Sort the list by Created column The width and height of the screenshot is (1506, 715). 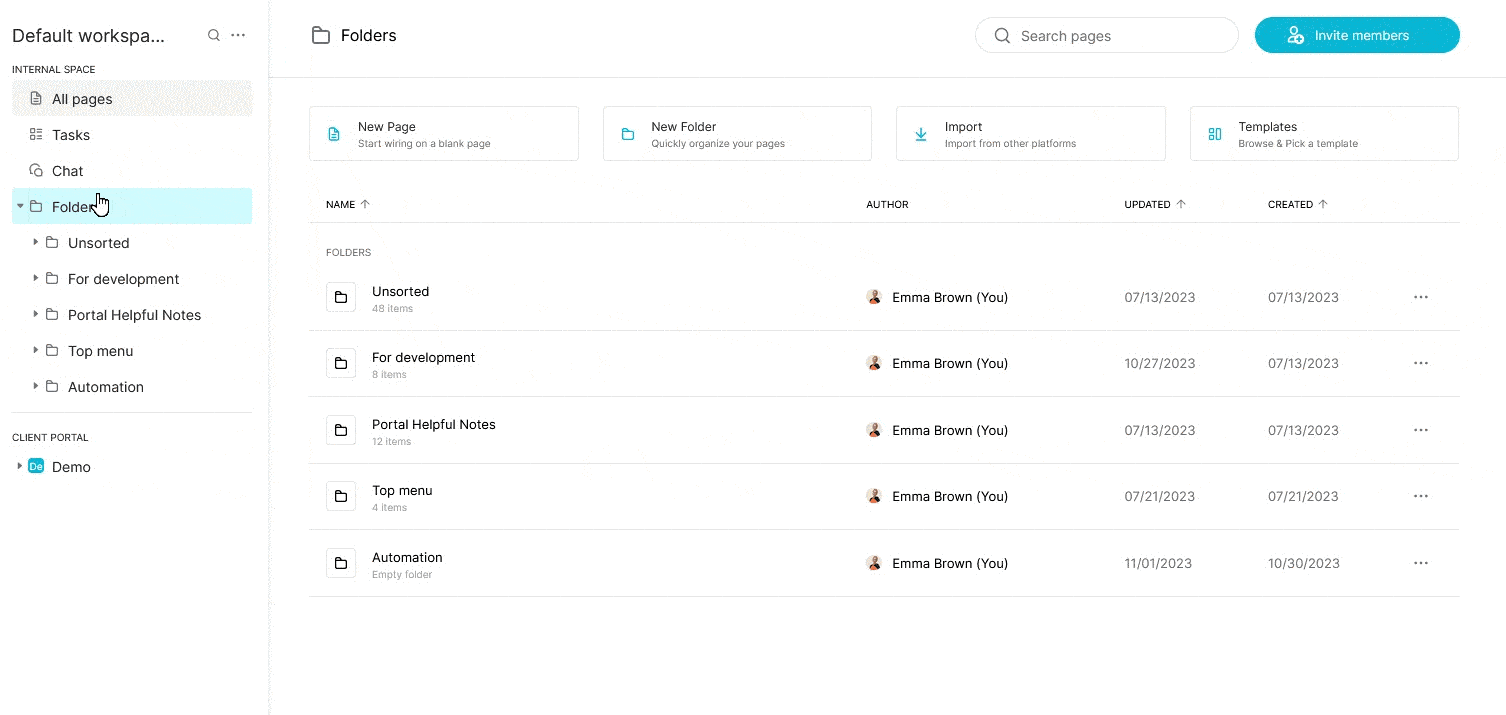1298,204
